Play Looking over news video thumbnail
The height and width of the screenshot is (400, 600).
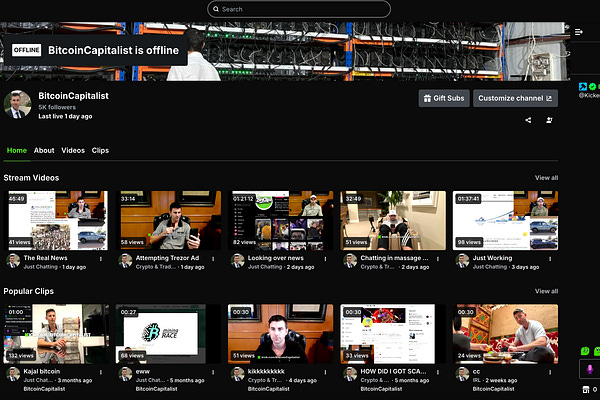point(280,220)
